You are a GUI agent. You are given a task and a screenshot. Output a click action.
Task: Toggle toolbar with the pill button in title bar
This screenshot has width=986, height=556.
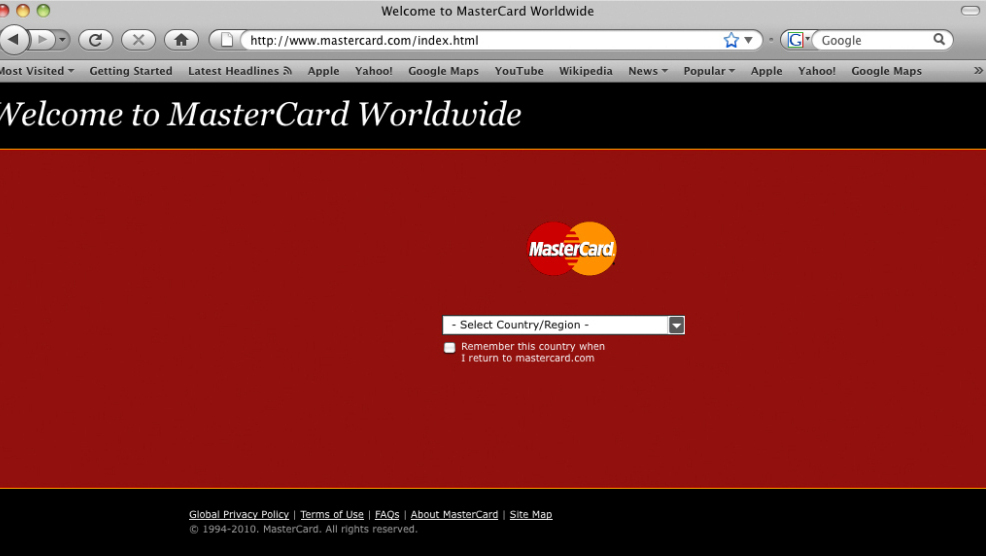coord(970,11)
